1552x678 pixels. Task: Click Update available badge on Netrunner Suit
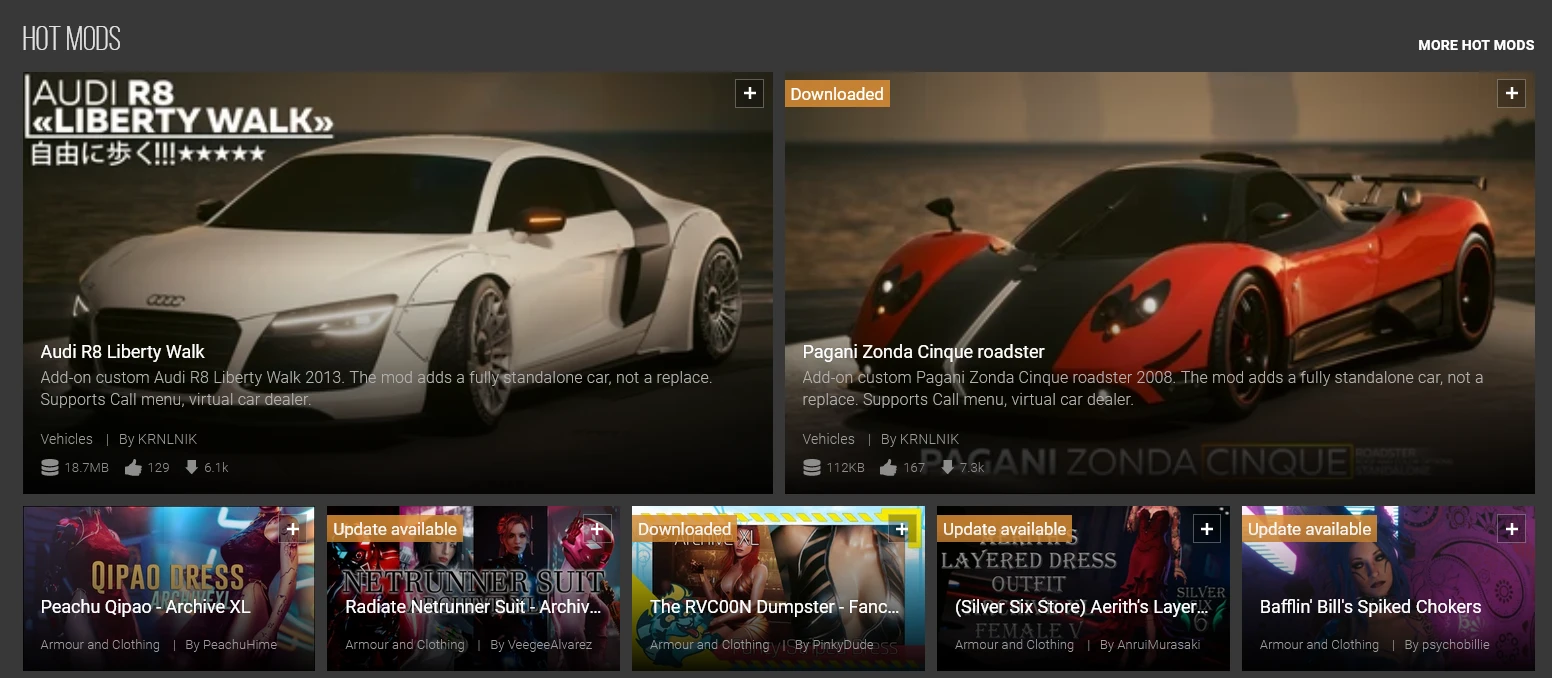tap(395, 529)
